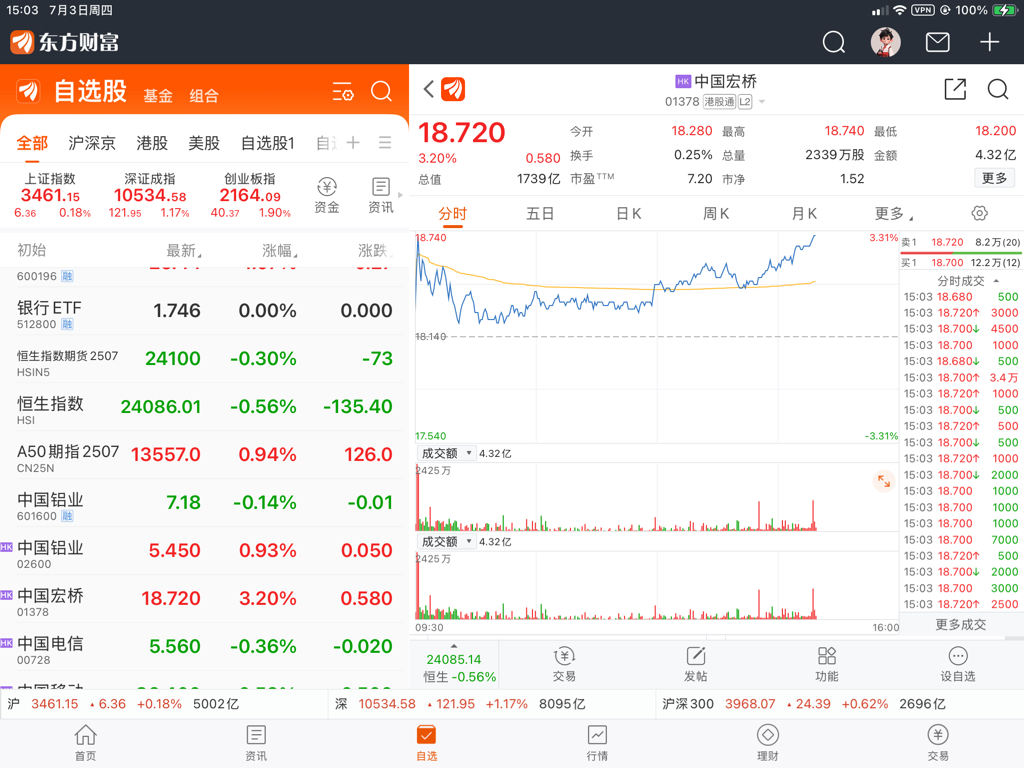Image resolution: width=1024 pixels, height=768 pixels.
Task: Change second 成交额 indicator dropdown
Action: (x=447, y=542)
